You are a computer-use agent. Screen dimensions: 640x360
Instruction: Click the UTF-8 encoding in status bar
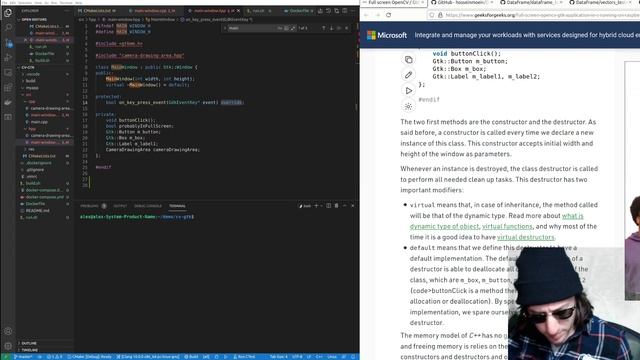point(297,357)
